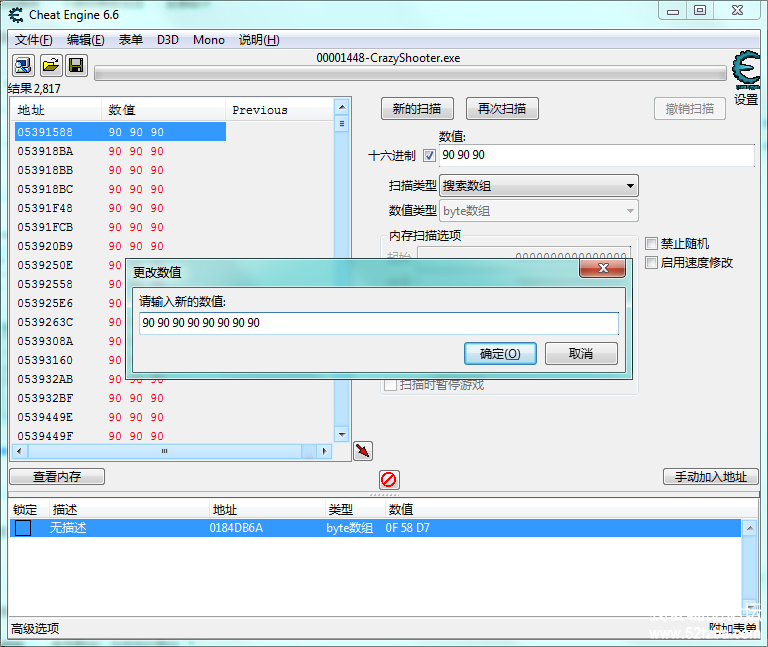This screenshot has height=647, width=768.
Task: Click the Previous column header
Action: coord(279,110)
